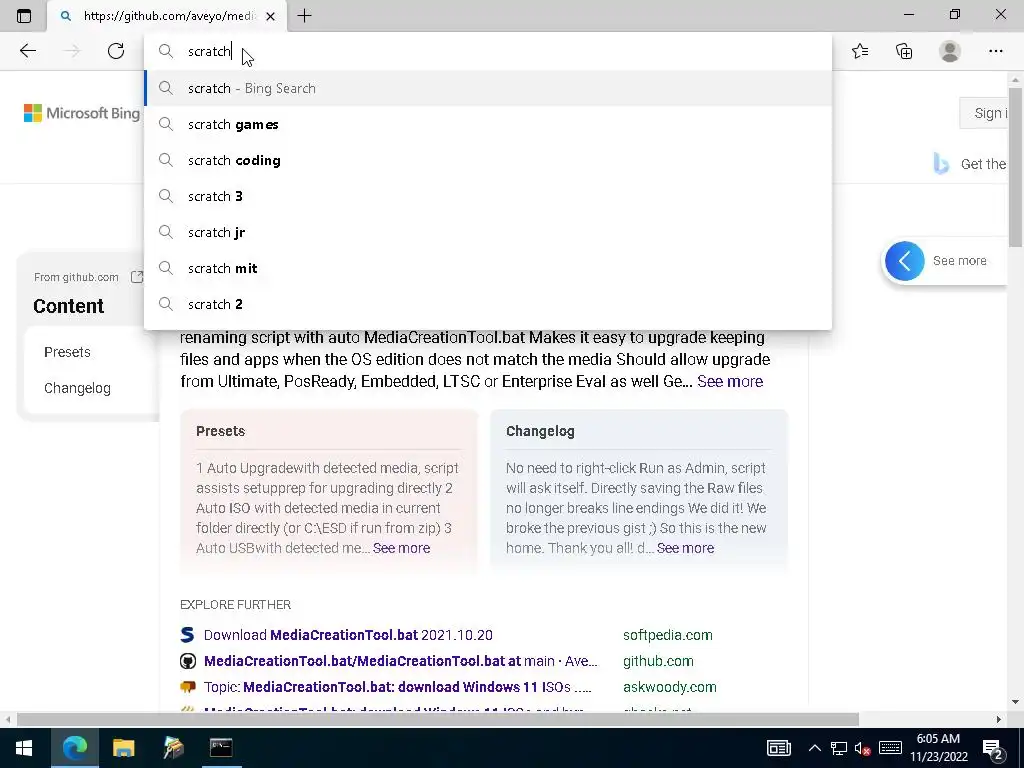1024x768 pixels.
Task: Click the askwoody.com domain text
Action: pos(669,687)
